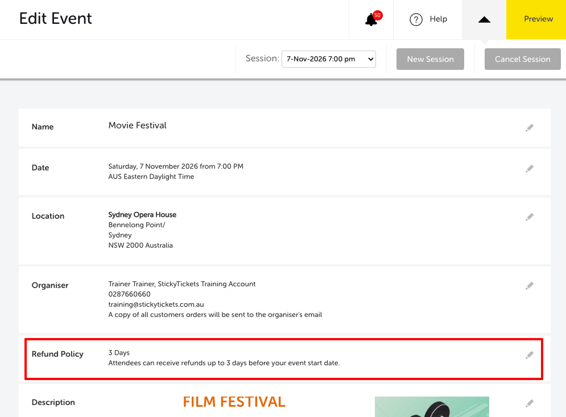Viewport: 566px width, 417px height.
Task: Edit the event Name with pencil icon
Action: pyautogui.click(x=529, y=128)
